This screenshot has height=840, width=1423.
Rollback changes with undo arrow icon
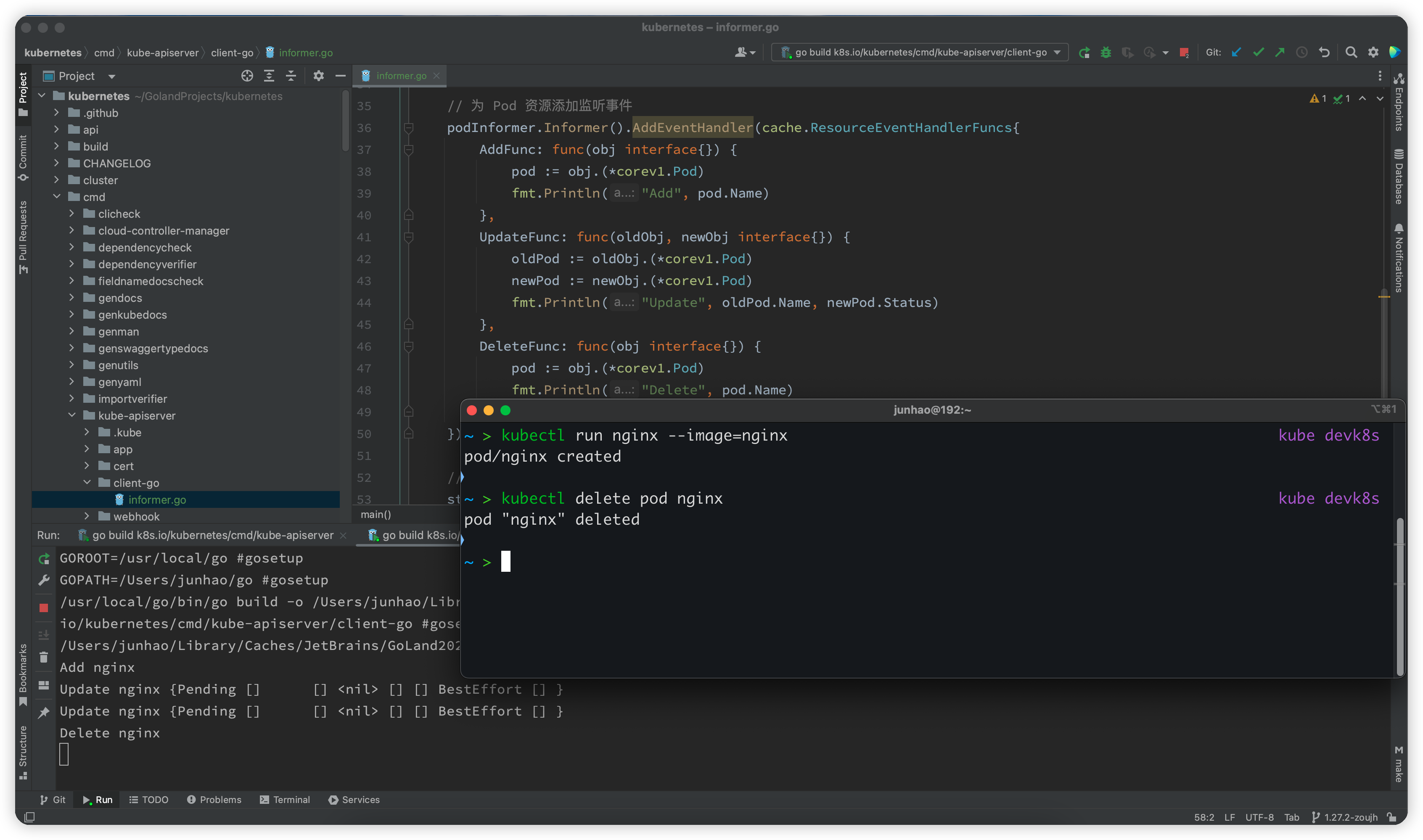1324,53
